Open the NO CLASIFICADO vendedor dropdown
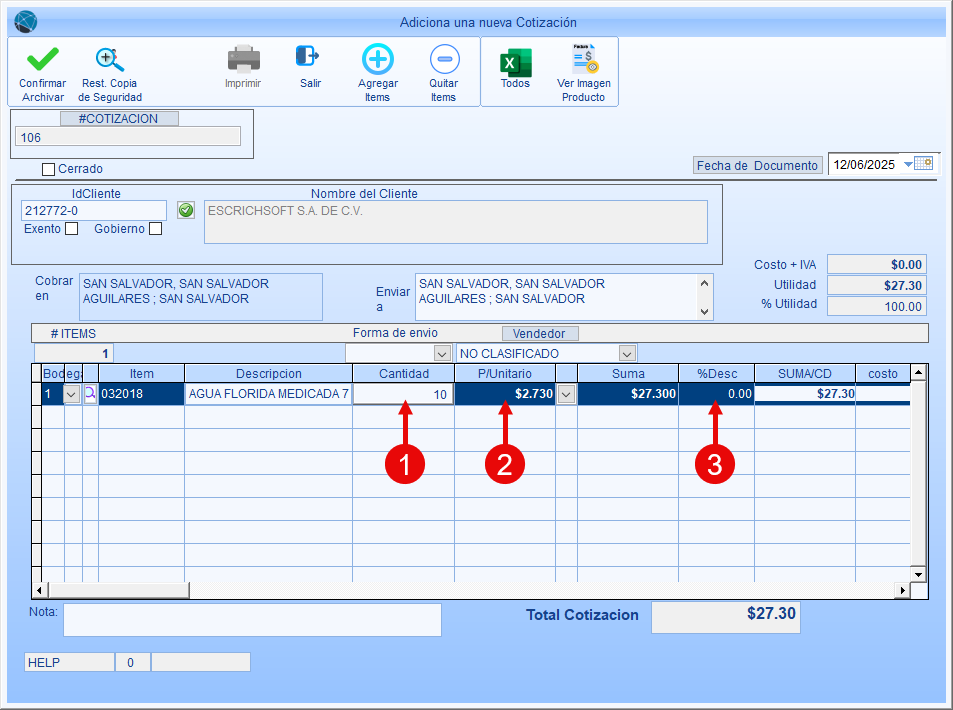953x710 pixels. (x=627, y=353)
